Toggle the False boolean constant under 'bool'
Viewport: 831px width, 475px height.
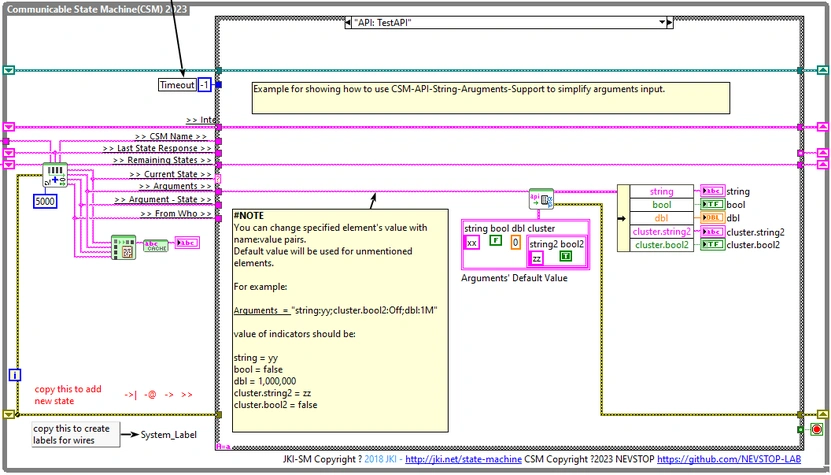click(495, 241)
